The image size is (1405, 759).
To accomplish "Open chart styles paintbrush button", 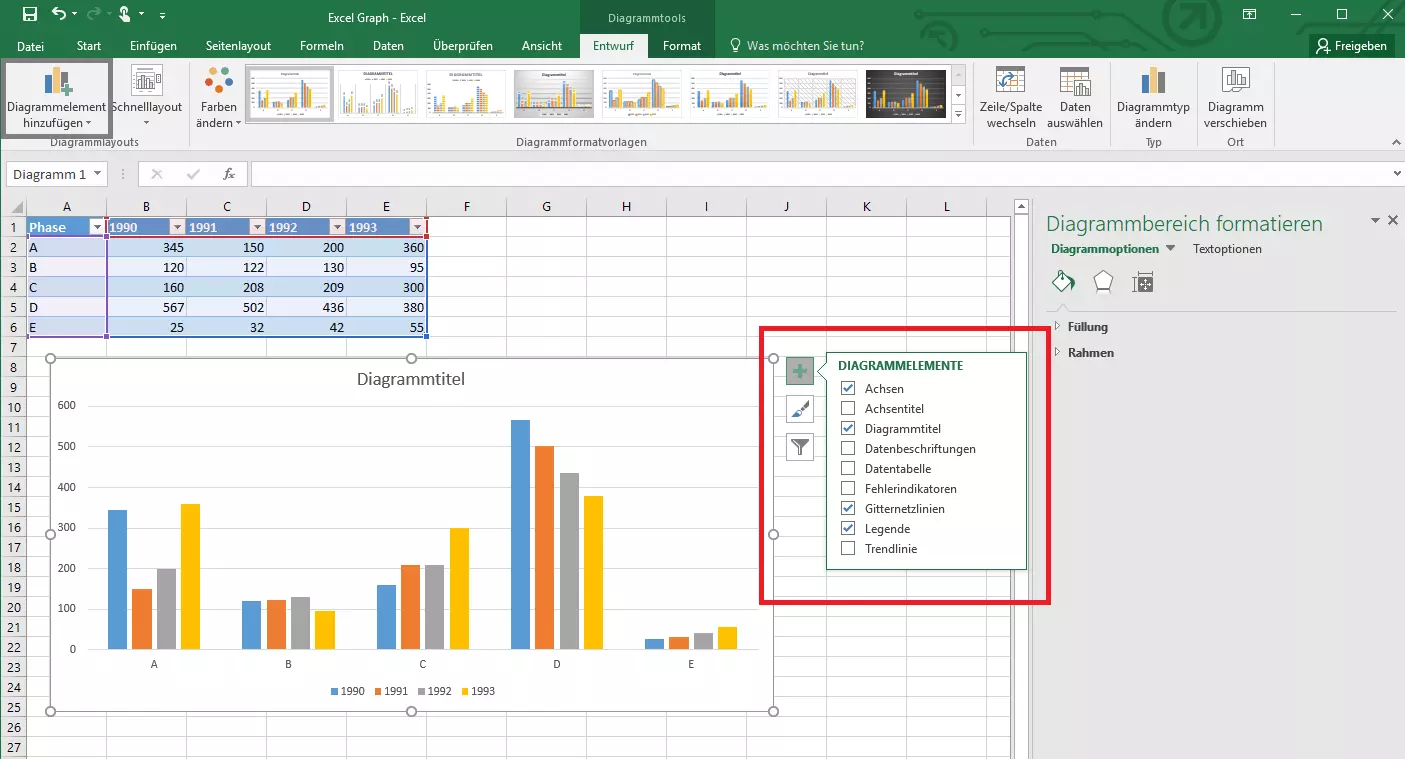I will (799, 409).
